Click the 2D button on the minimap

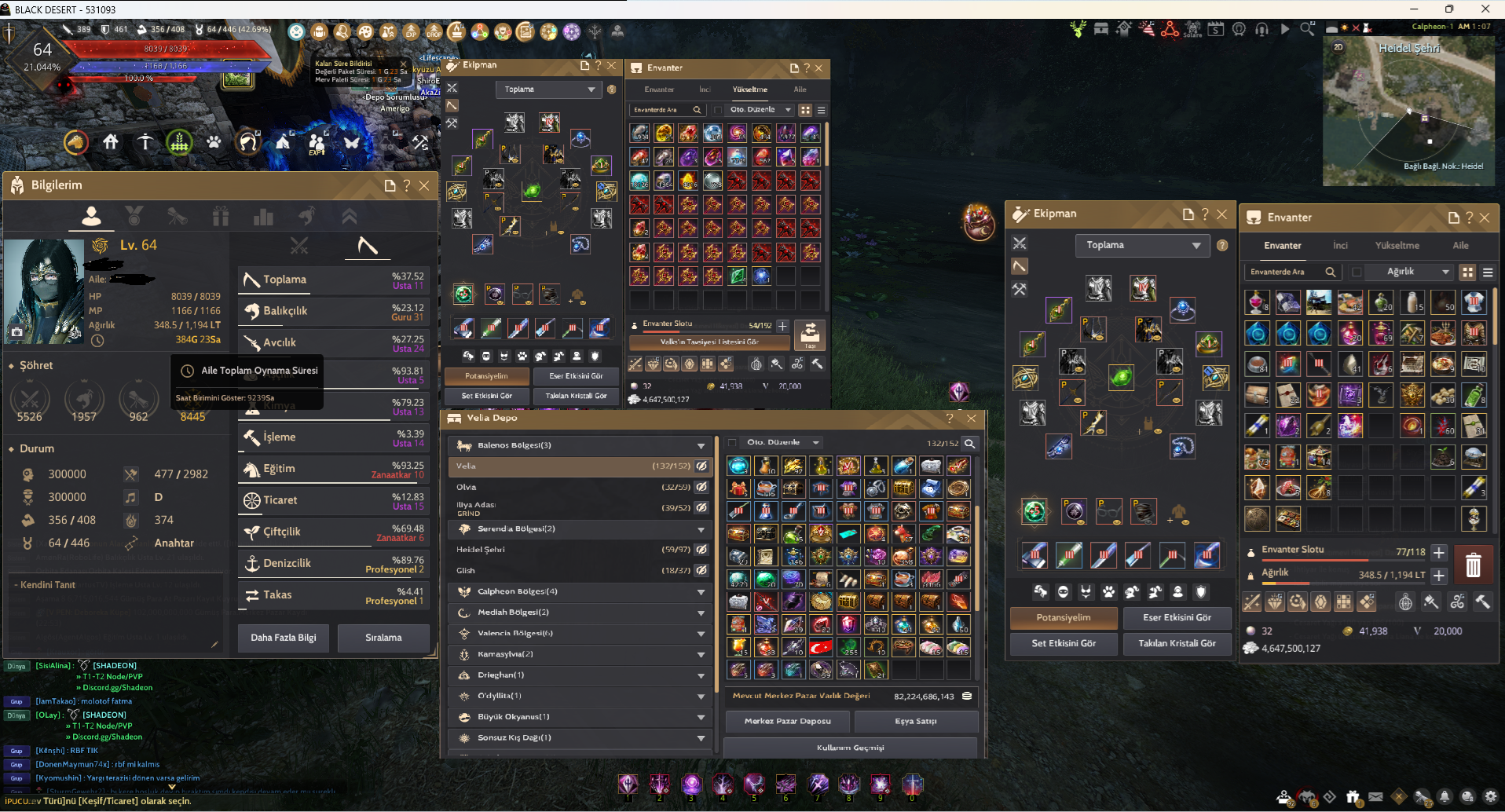(x=1338, y=47)
